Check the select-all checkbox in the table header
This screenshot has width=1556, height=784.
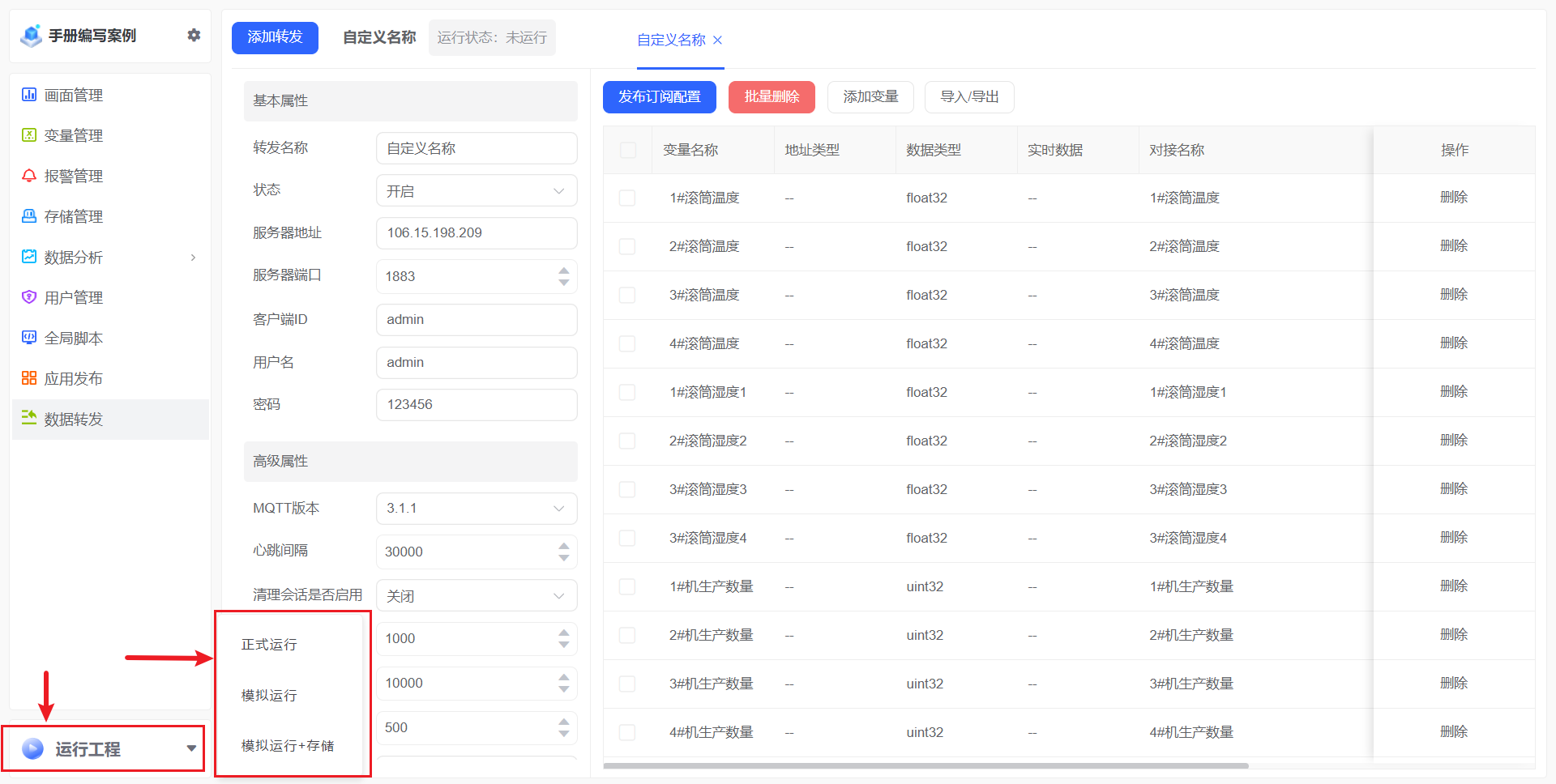click(626, 150)
